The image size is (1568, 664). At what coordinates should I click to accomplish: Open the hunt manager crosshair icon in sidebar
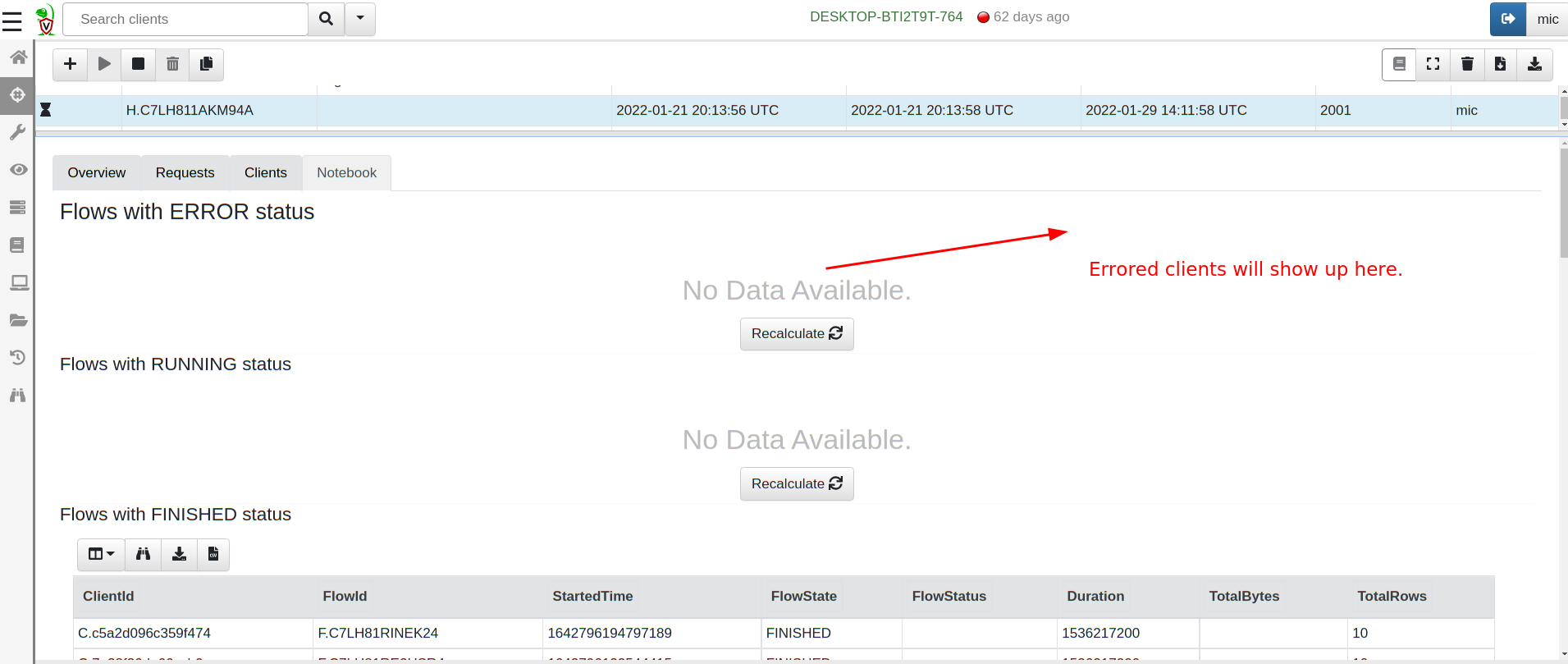click(17, 95)
